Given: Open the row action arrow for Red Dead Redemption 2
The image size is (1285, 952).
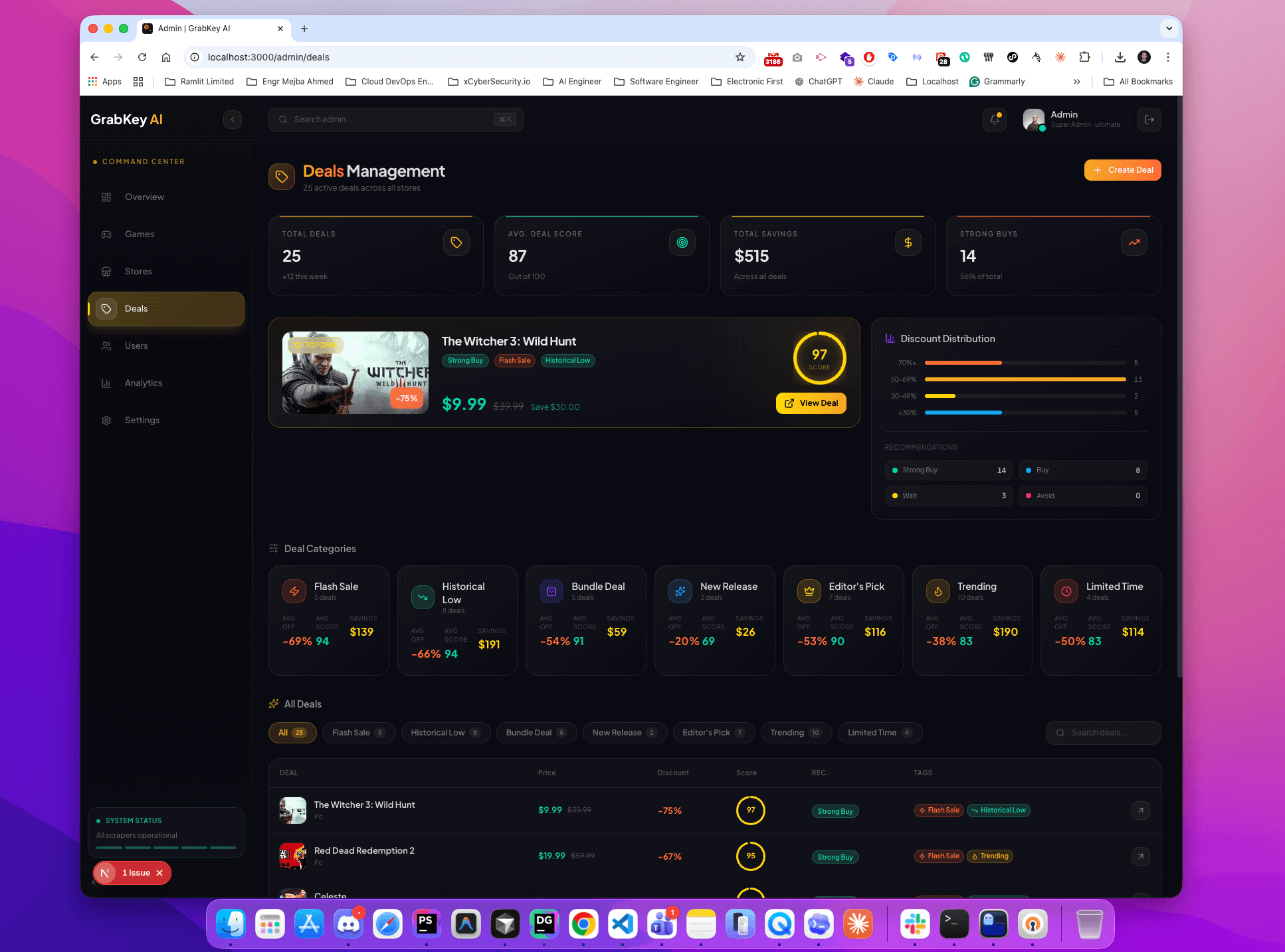Looking at the screenshot, I should tap(1141, 856).
